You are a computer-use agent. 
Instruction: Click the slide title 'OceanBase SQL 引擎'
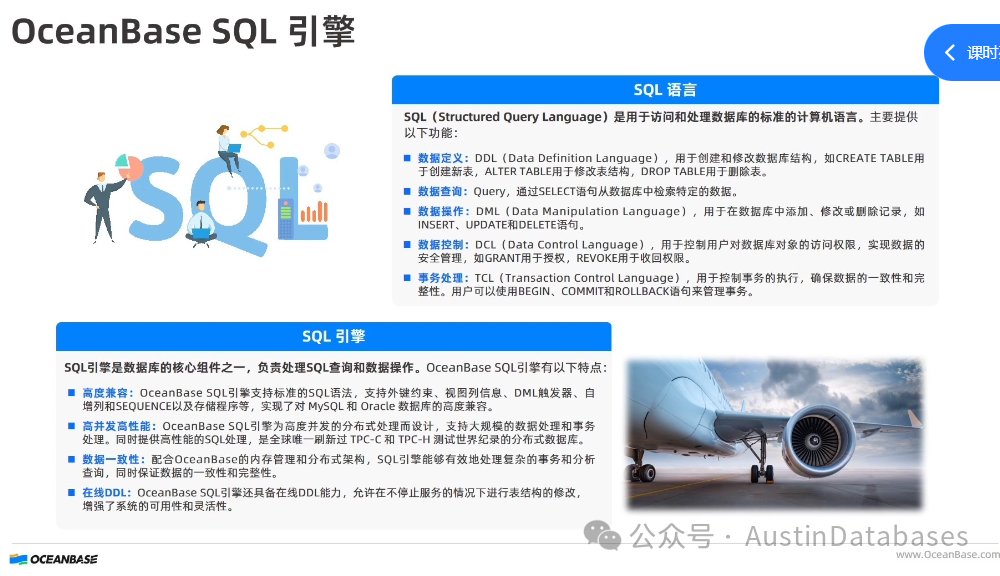[x=183, y=31]
